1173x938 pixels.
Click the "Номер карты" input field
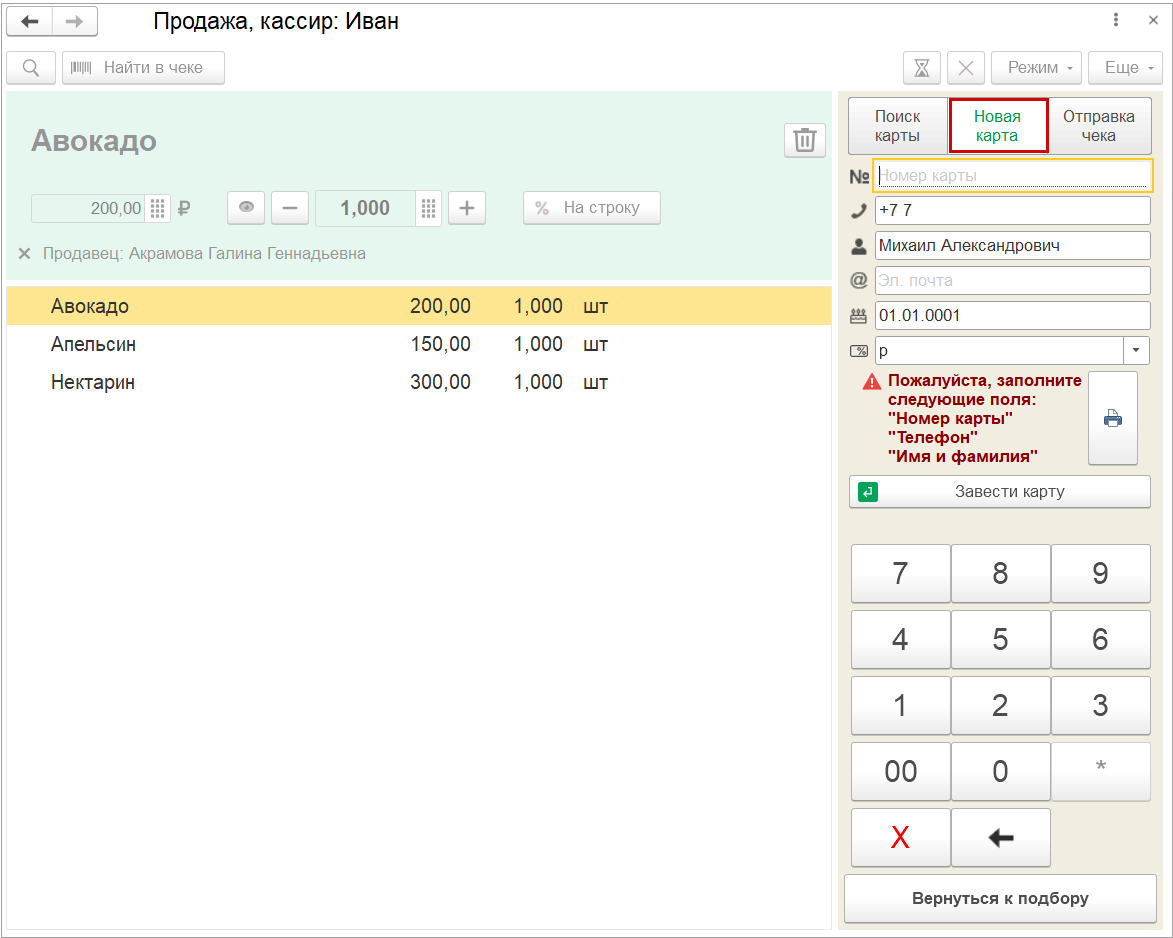pos(1013,176)
